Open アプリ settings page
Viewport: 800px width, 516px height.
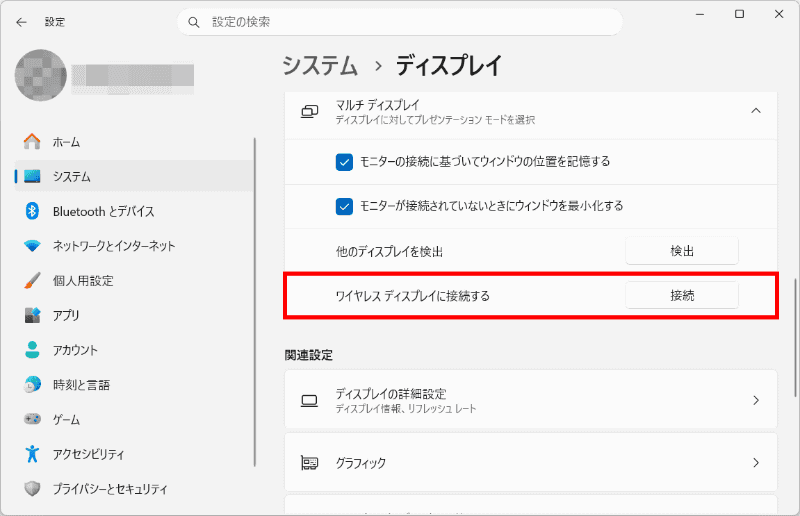[134, 315]
